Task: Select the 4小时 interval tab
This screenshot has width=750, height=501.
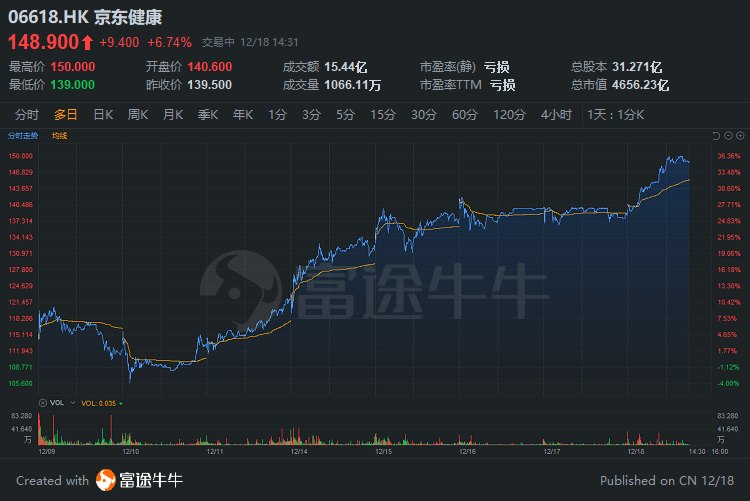Action: [556, 115]
